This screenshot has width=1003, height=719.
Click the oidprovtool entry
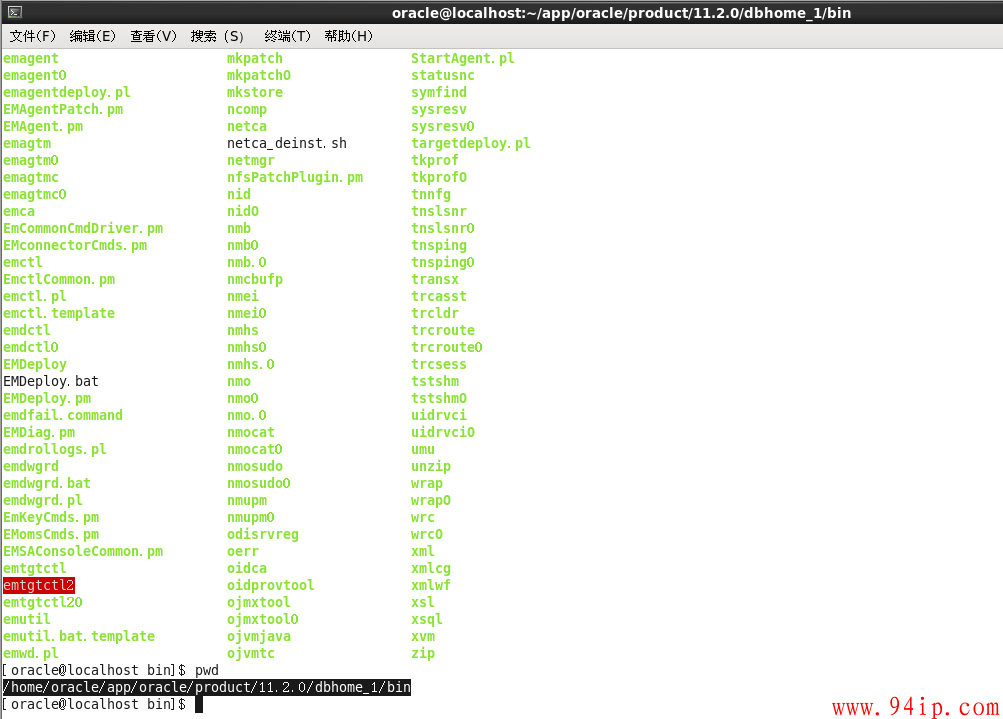(271, 585)
